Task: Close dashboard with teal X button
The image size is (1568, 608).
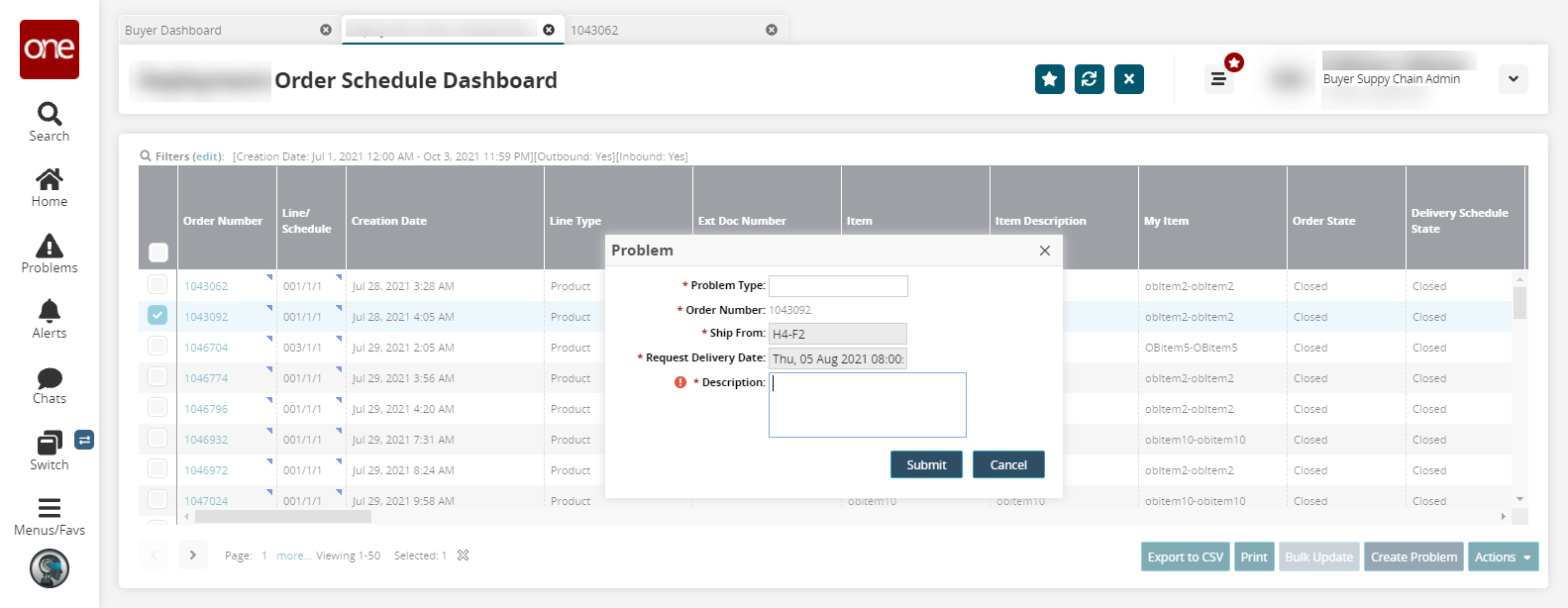Action: 1129,79
